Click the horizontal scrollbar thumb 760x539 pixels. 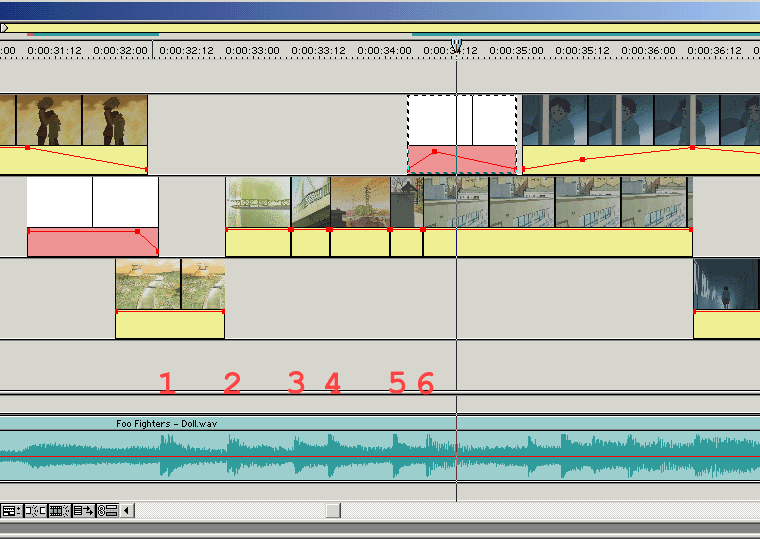333,510
